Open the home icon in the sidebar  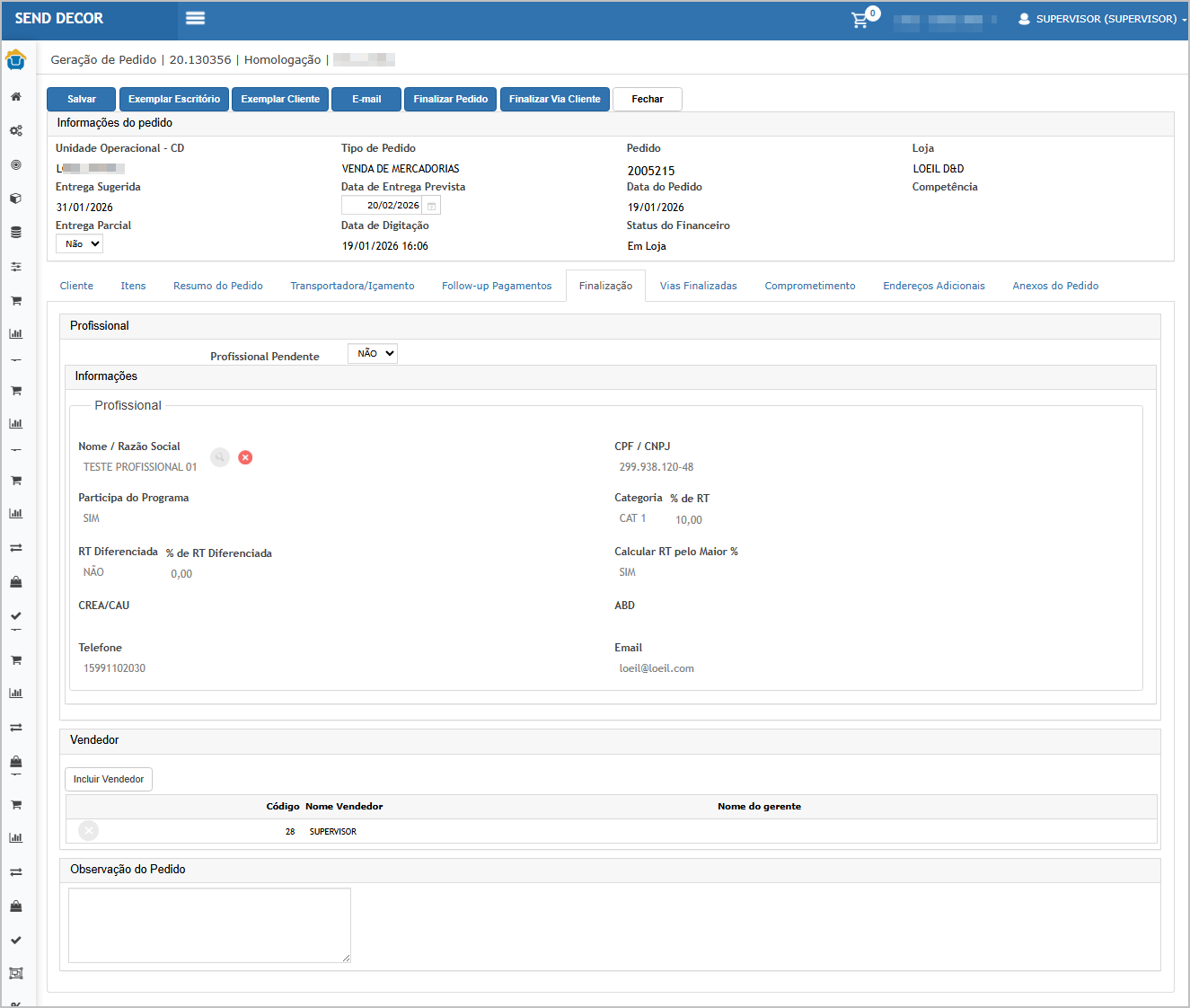(x=16, y=96)
